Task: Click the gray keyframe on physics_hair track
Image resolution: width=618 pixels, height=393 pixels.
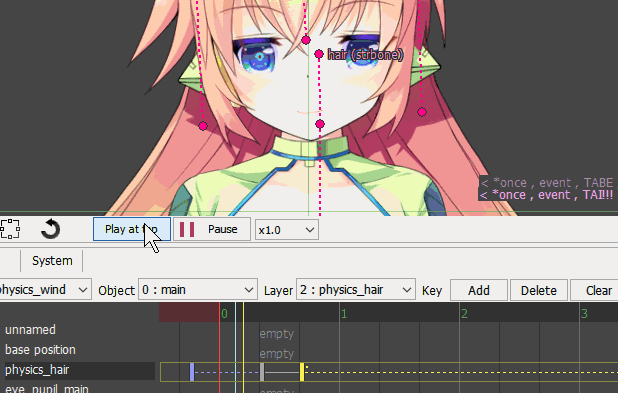Action: (262, 372)
